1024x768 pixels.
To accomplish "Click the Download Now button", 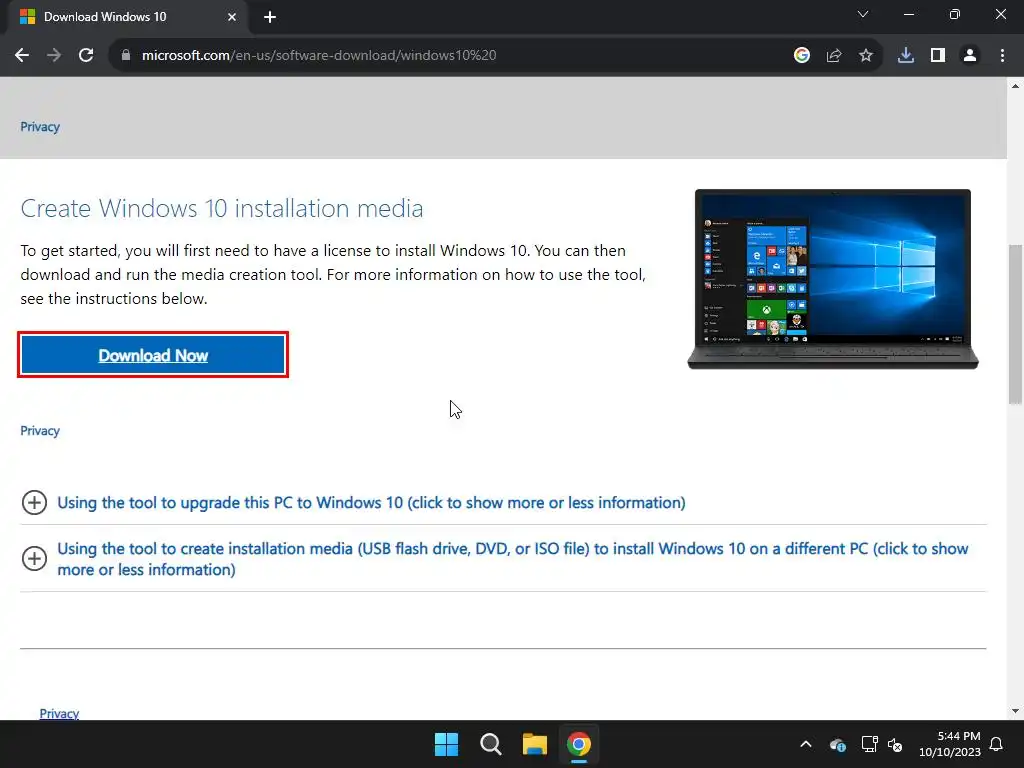I will (153, 355).
